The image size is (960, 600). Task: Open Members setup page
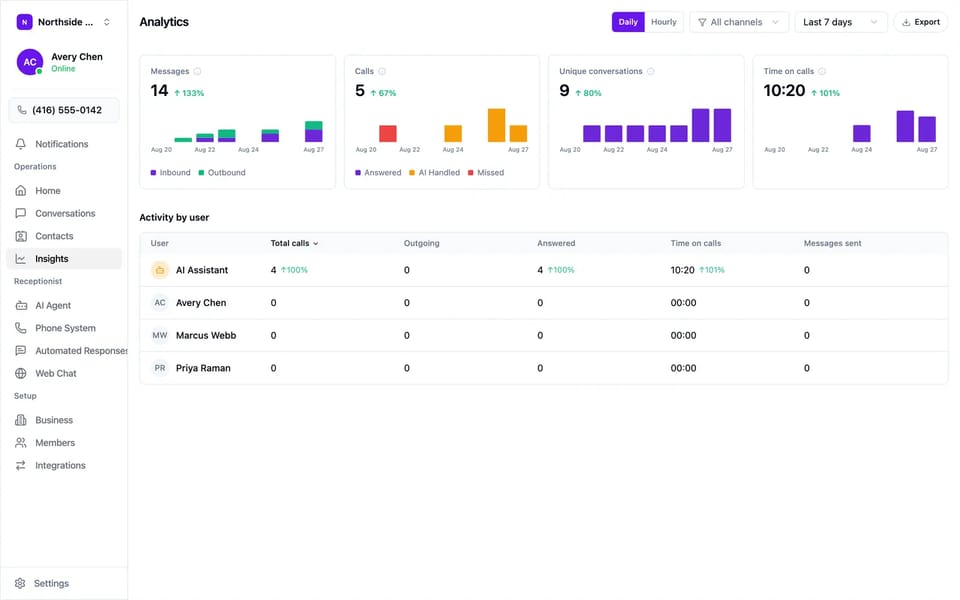(64, 443)
